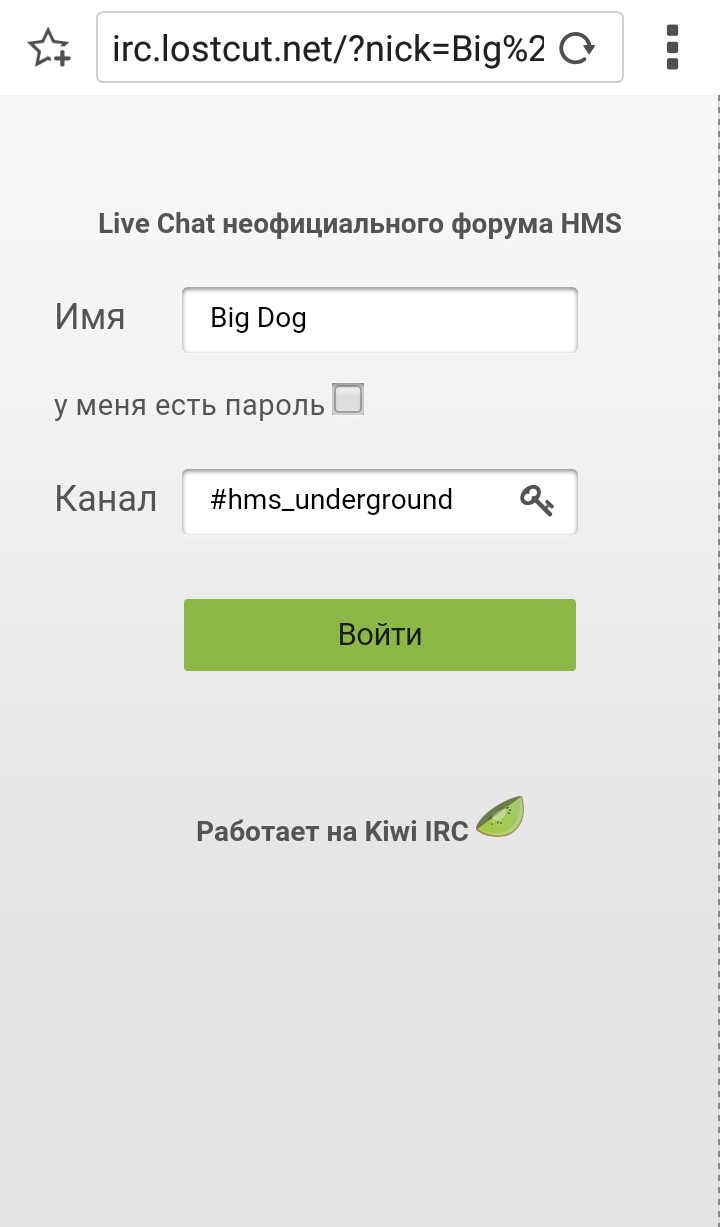Viewport: 720px width, 1227px height.
Task: Enable the "у меня есть пароль" checkbox
Action: pos(348,400)
